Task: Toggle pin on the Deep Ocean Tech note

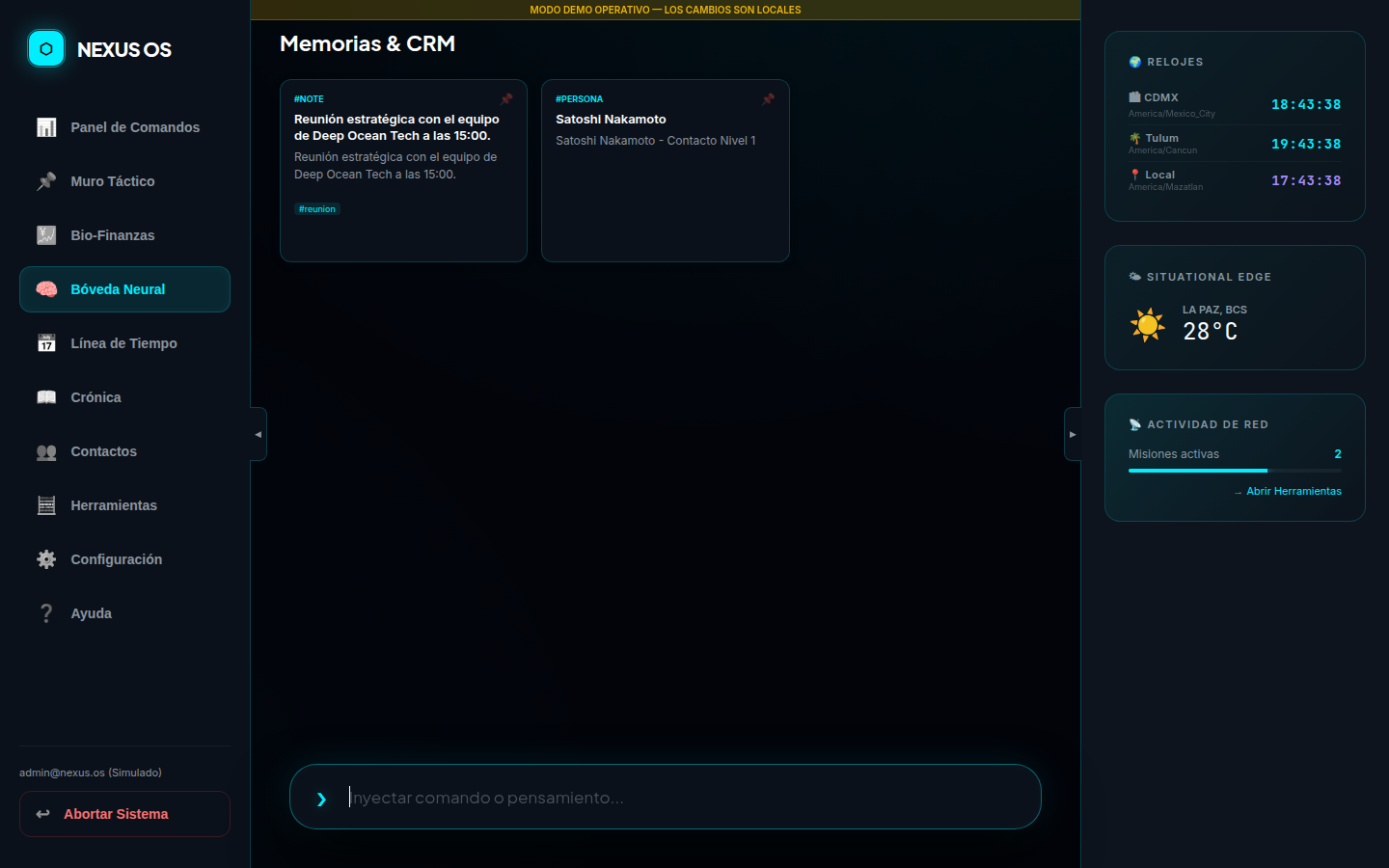Action: [506, 99]
